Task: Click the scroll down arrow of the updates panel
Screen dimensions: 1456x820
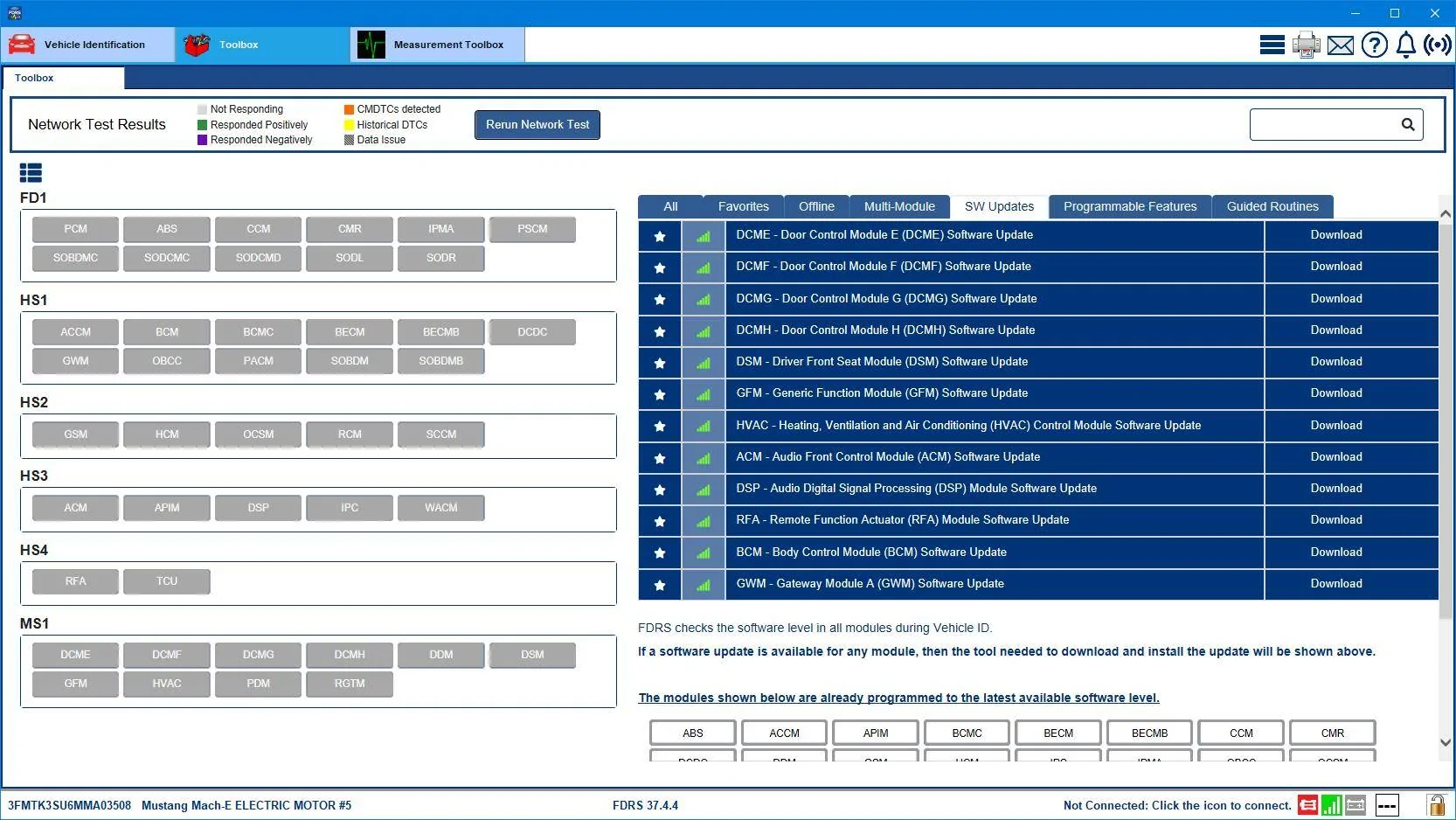Action: tap(1446, 743)
